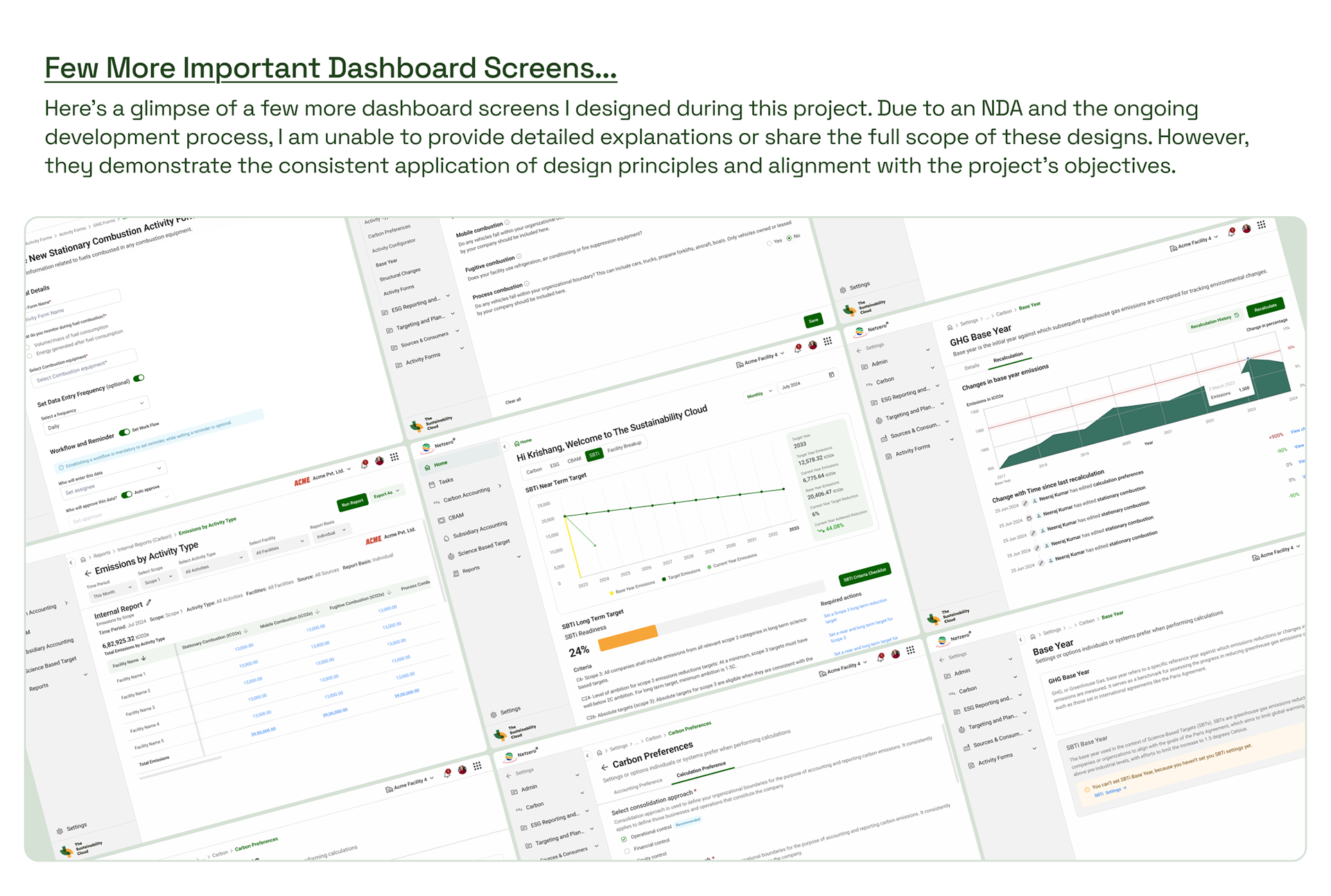Open the Export As dropdown
The image size is (1331, 896).
385,493
